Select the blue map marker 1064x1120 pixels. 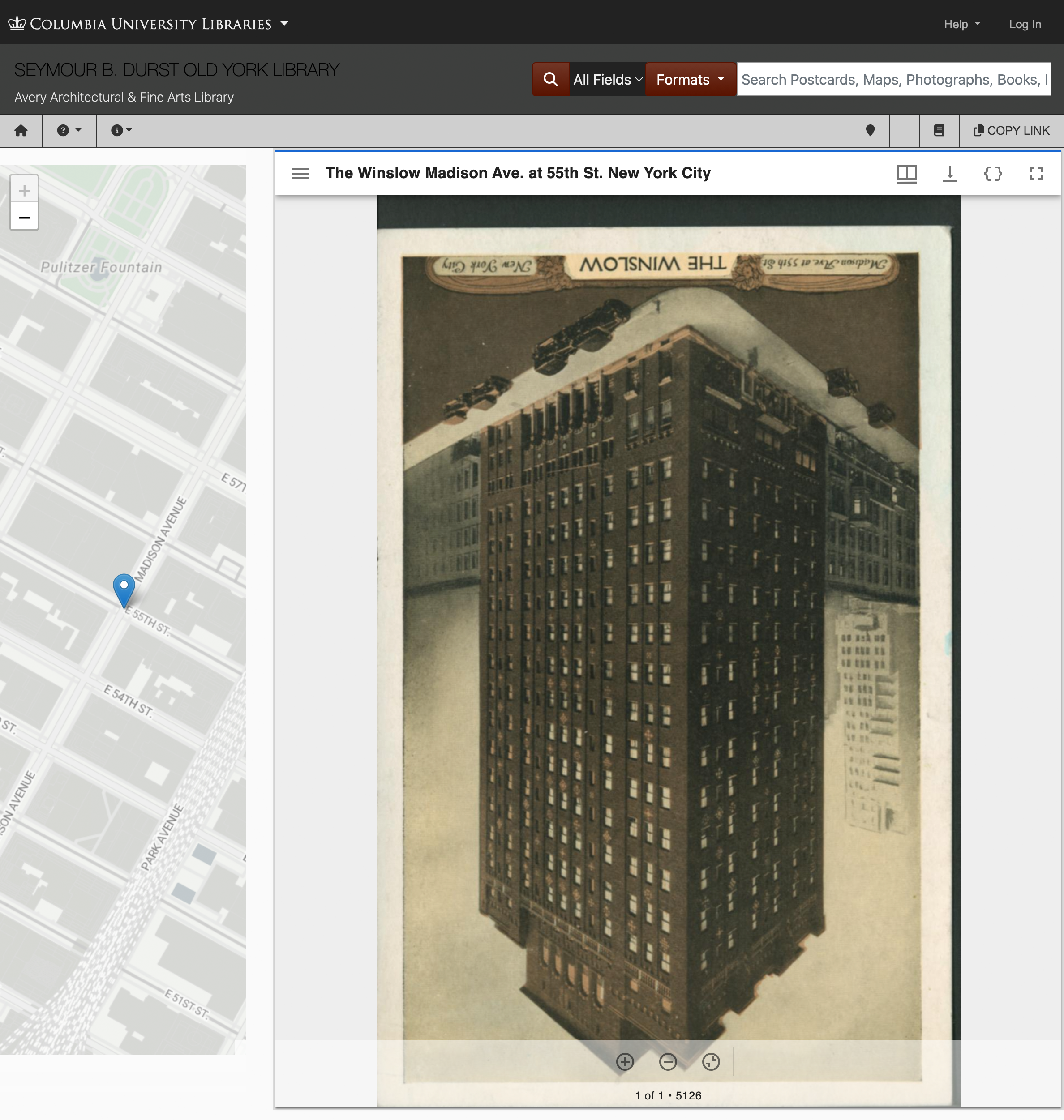124,590
